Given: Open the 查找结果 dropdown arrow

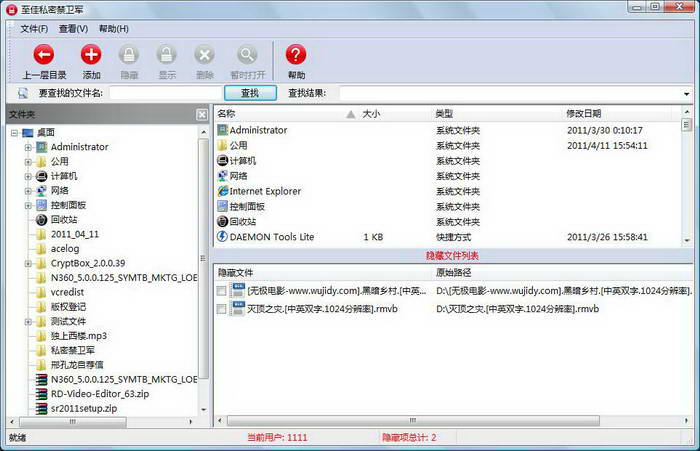Looking at the screenshot, I should pyautogui.click(x=688, y=93).
